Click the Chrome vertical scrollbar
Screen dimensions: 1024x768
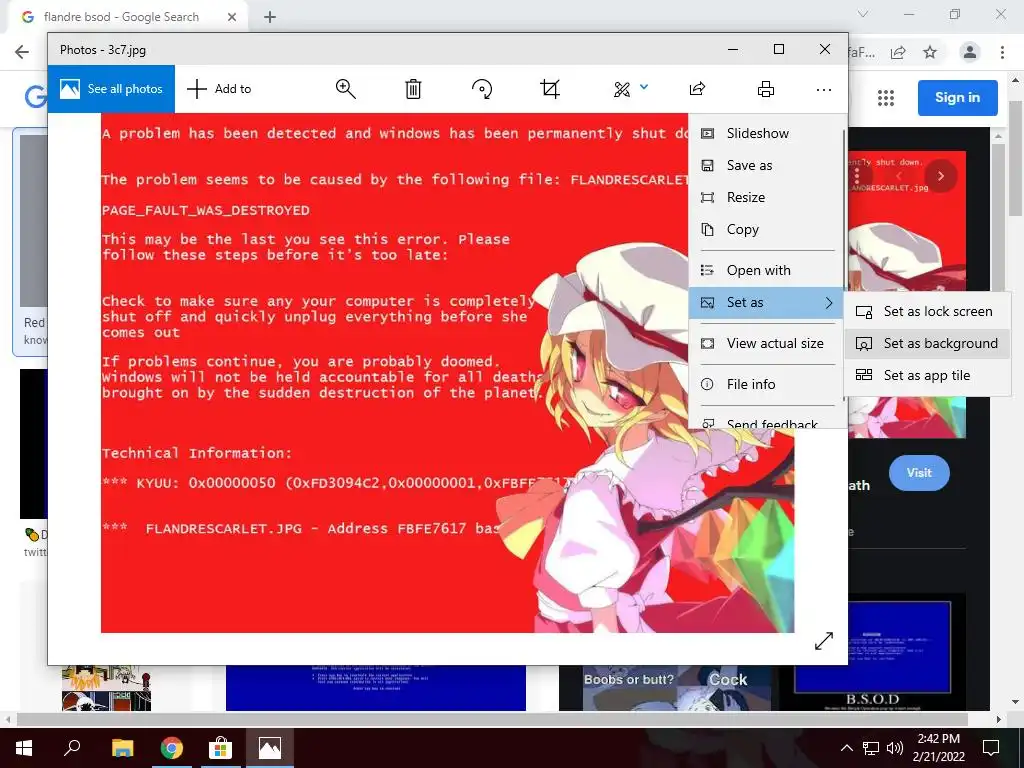[1015, 160]
